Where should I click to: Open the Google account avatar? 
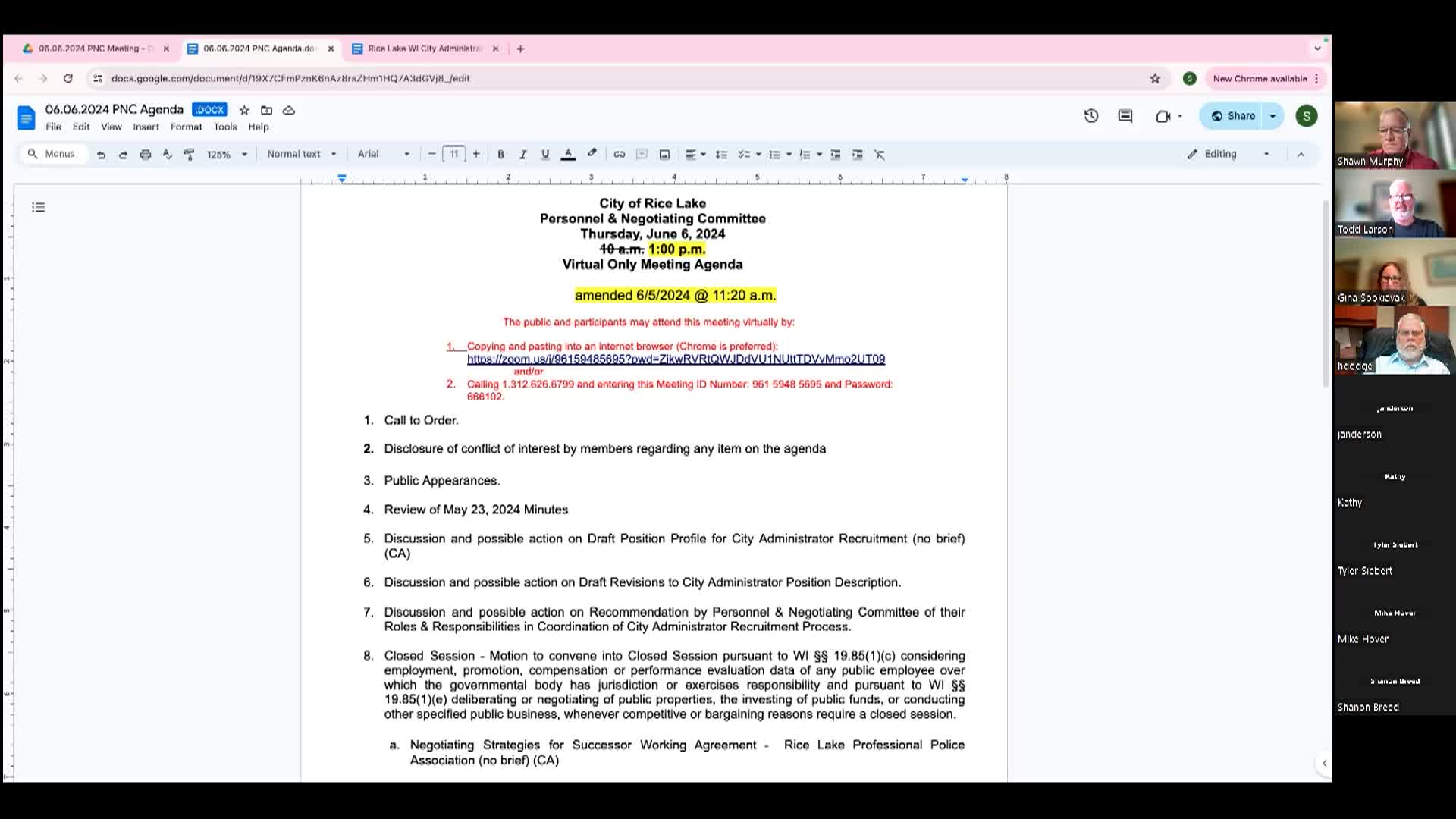pyautogui.click(x=1306, y=116)
